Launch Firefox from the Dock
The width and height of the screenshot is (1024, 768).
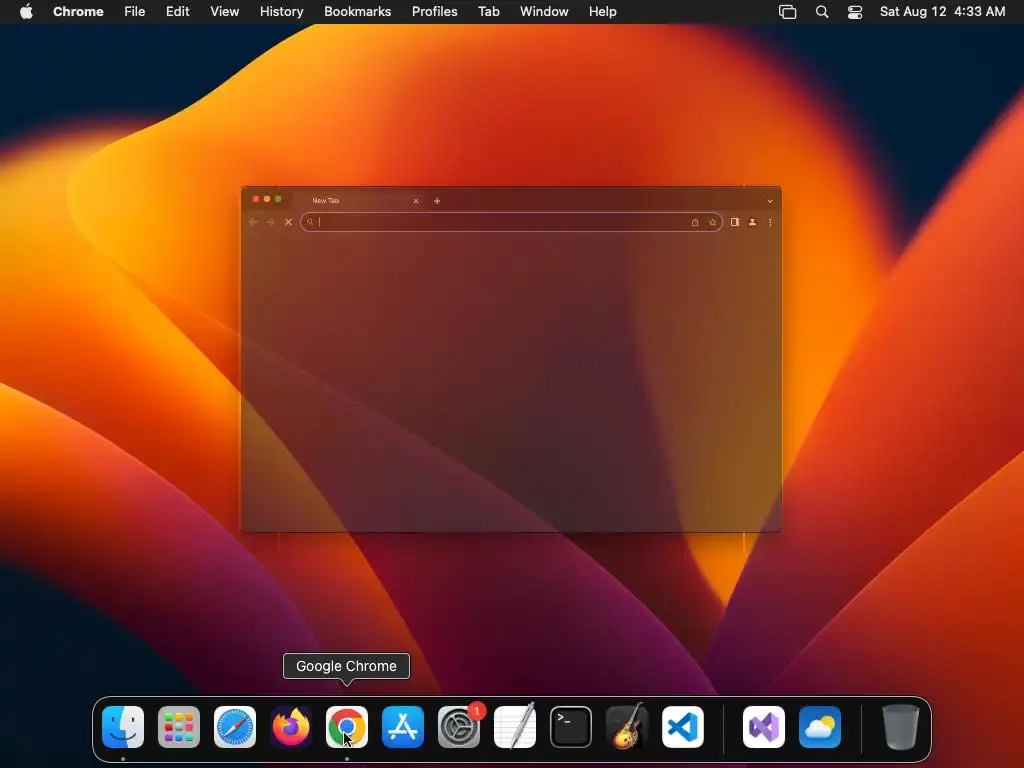[291, 727]
